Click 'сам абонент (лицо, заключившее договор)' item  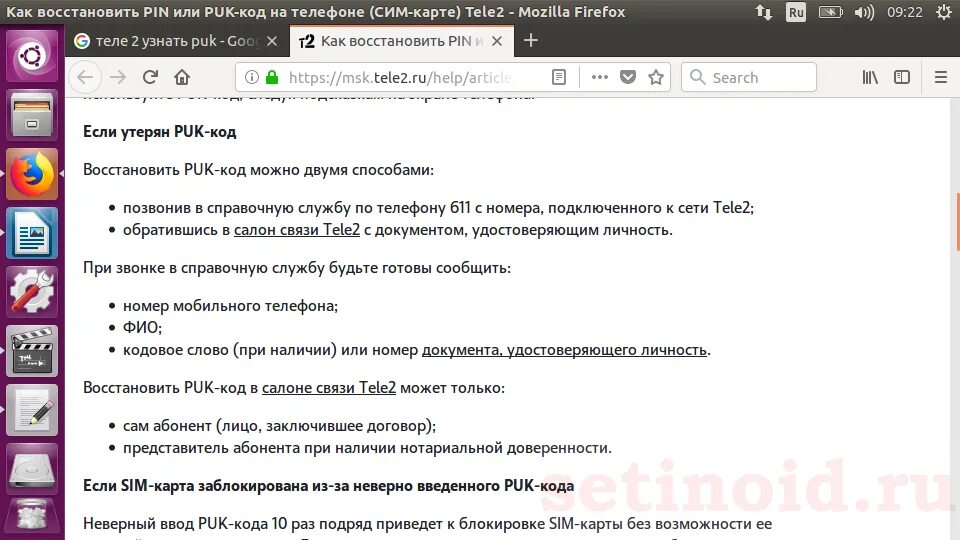tap(279, 426)
